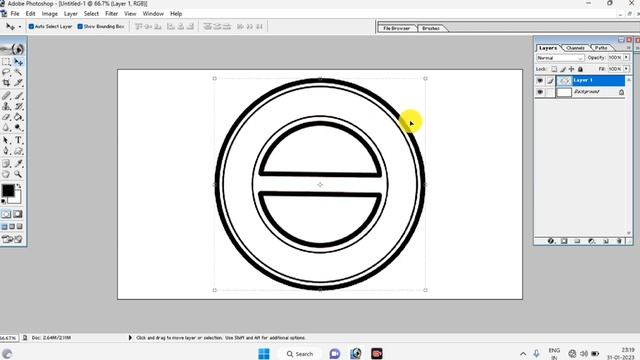Select the Notes tool
Screen dimensions: 640x360
pos(6,164)
